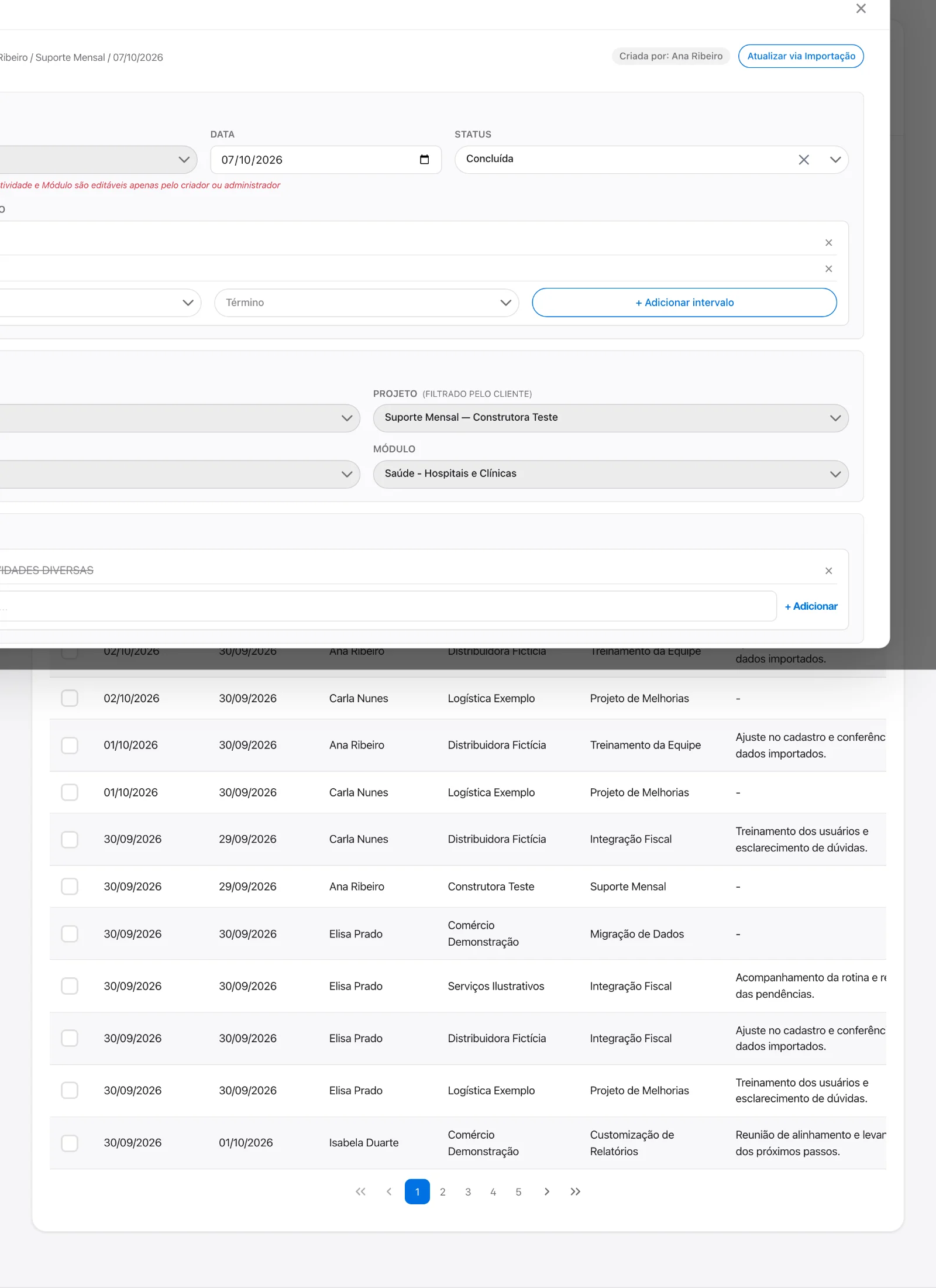
Task: Go to page 3 of results
Action: point(468,1191)
